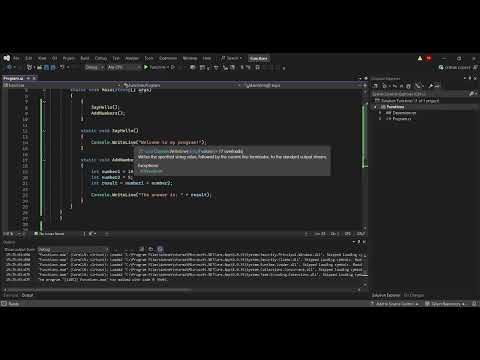Viewport: 480px width, 360px height.
Task: Click the Save All toolbar icon
Action: click(53, 67)
